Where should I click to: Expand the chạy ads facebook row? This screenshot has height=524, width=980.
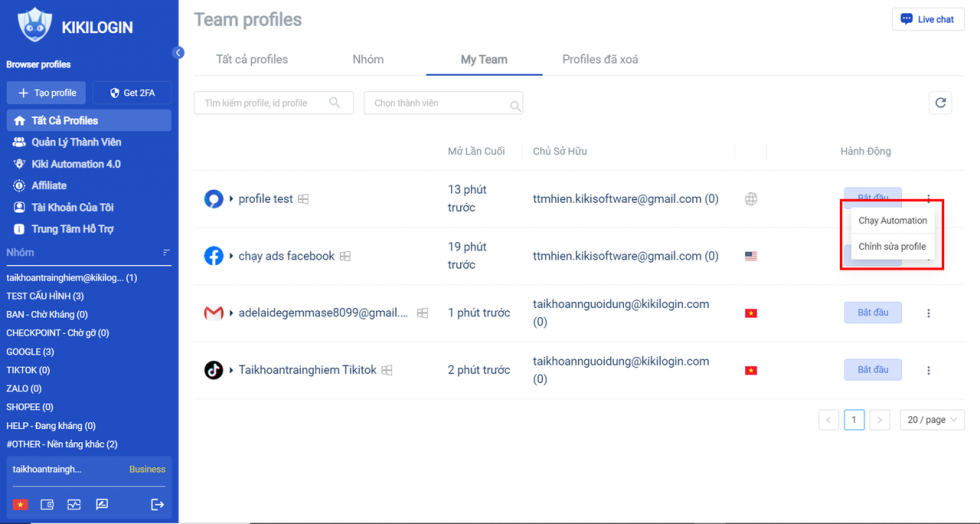tap(231, 256)
